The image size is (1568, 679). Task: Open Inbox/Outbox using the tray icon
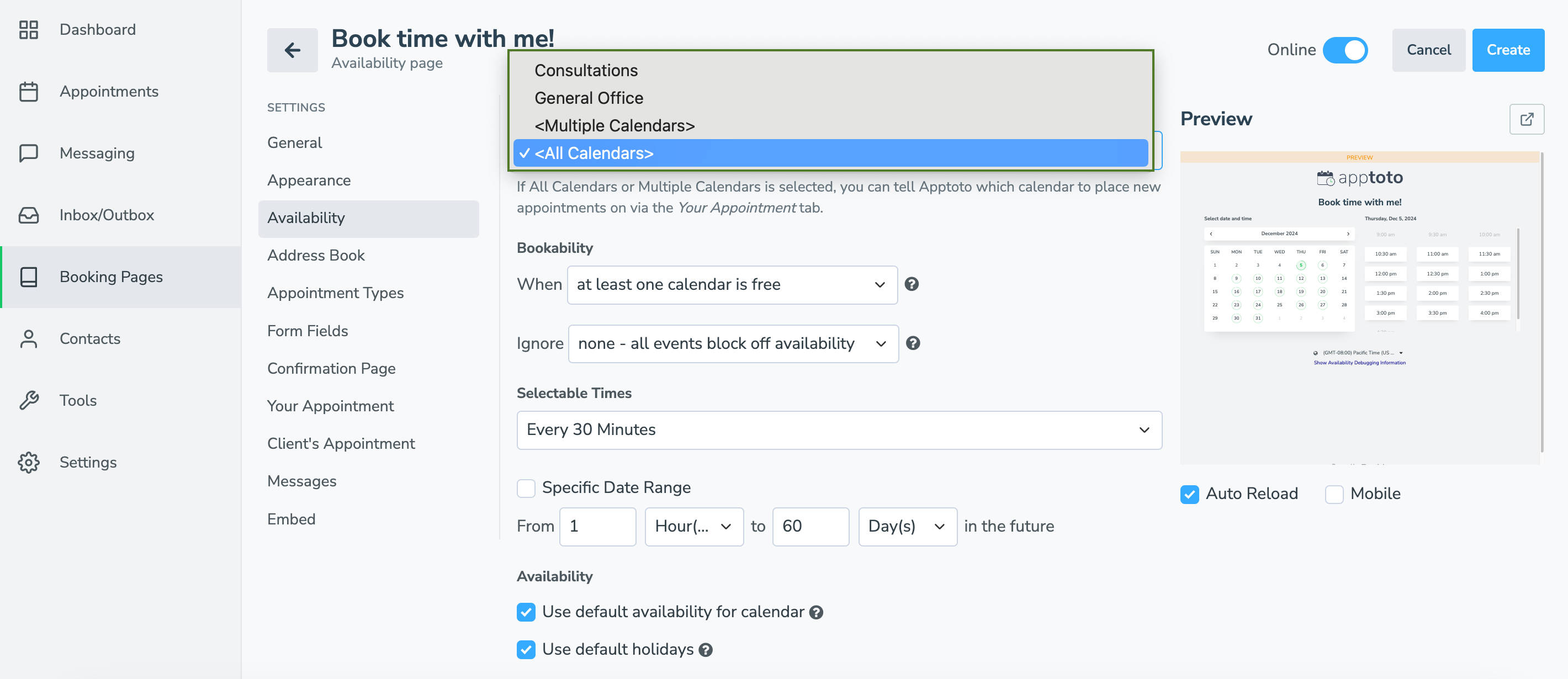click(x=28, y=215)
